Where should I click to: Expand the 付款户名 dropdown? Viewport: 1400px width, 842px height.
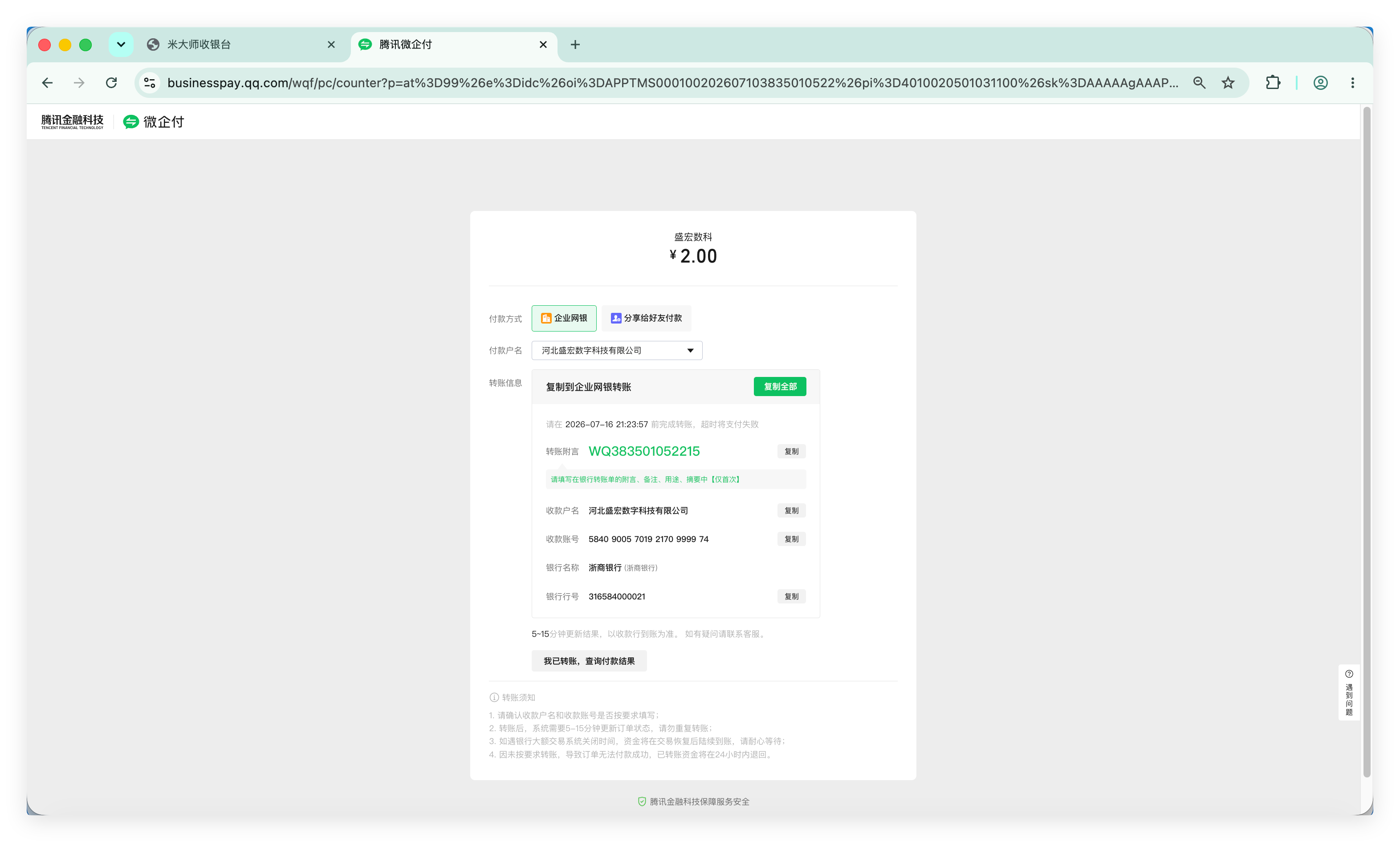pyautogui.click(x=617, y=351)
